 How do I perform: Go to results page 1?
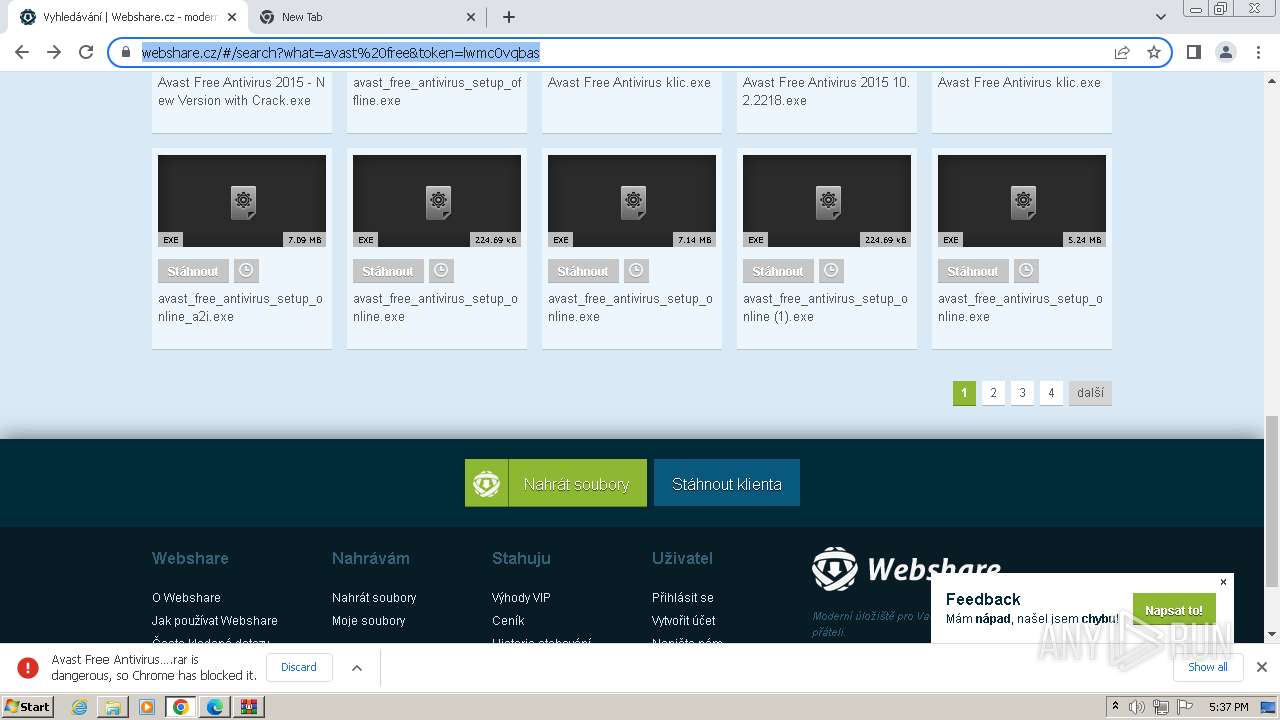[x=964, y=393]
